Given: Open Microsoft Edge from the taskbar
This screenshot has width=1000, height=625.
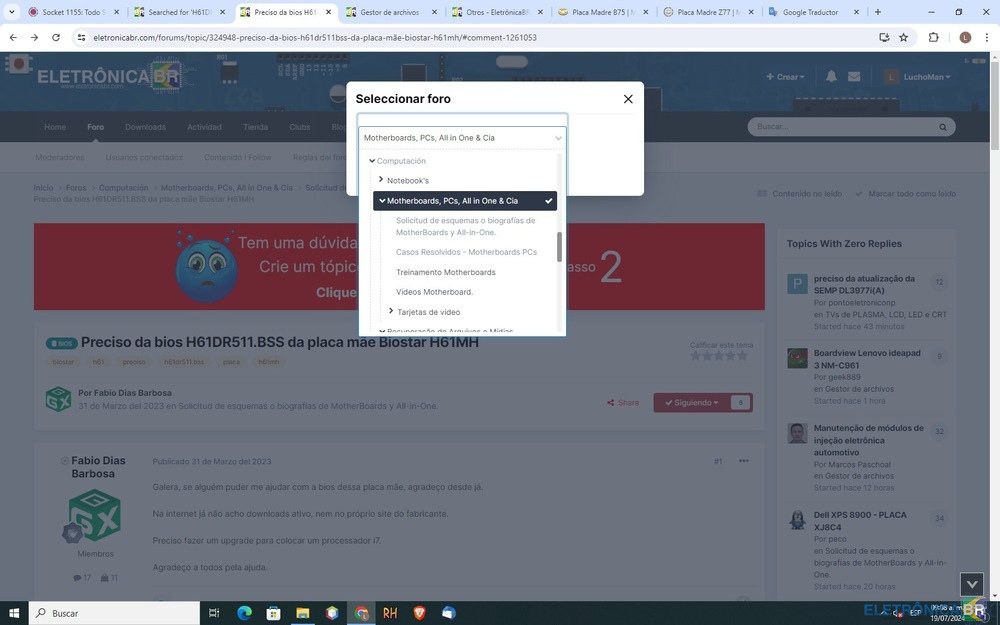Looking at the screenshot, I should coord(245,613).
